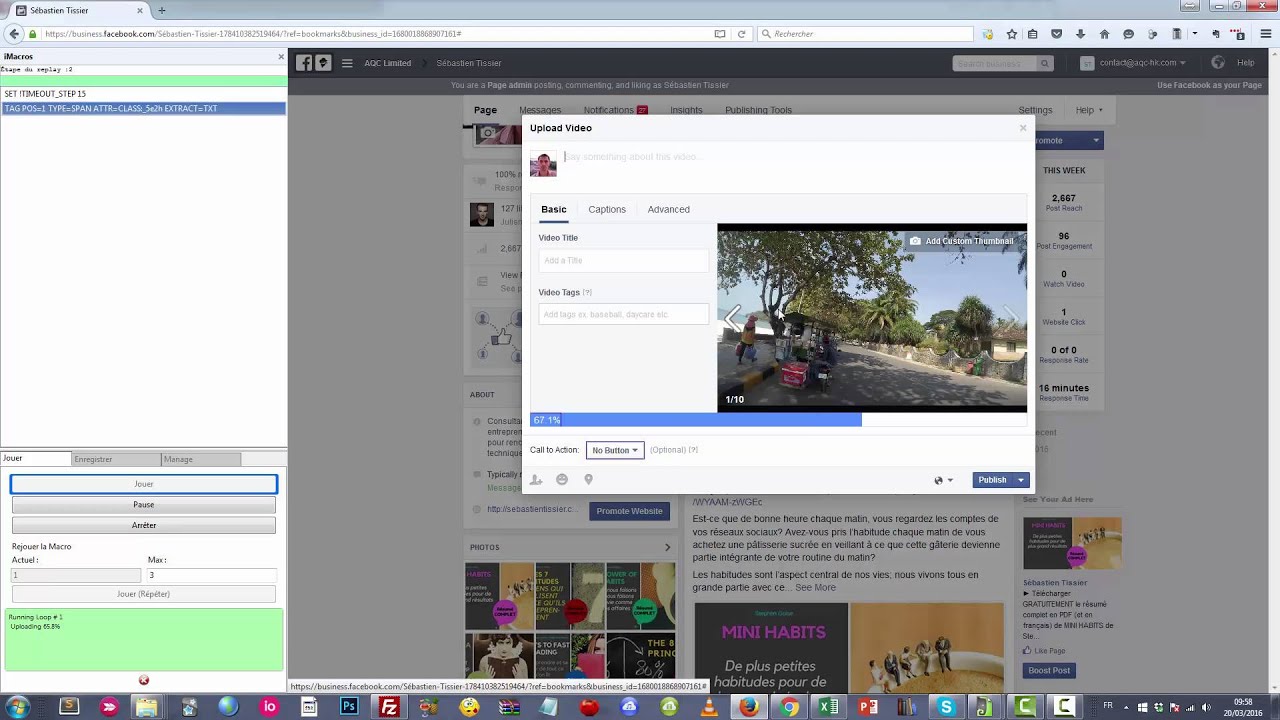Open a new browser tab
This screenshot has width=1280, height=720.
tap(162, 10)
